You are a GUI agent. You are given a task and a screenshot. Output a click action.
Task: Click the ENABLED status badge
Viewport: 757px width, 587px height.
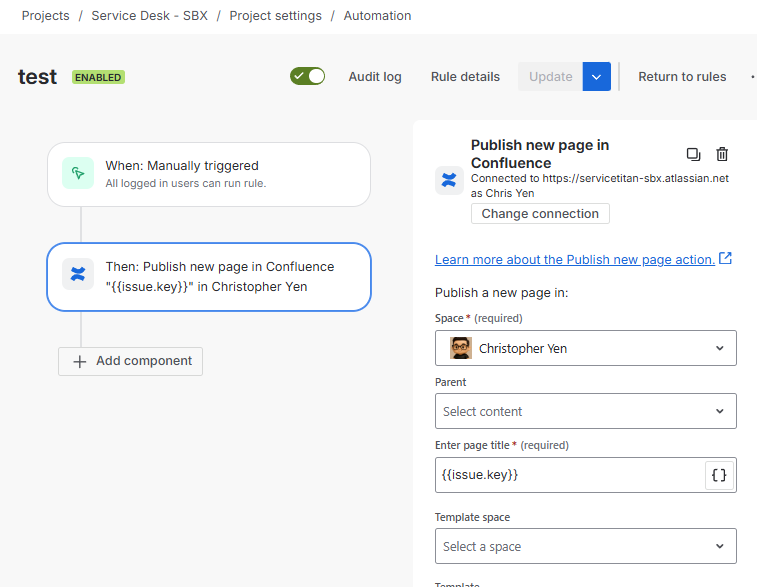tap(98, 77)
